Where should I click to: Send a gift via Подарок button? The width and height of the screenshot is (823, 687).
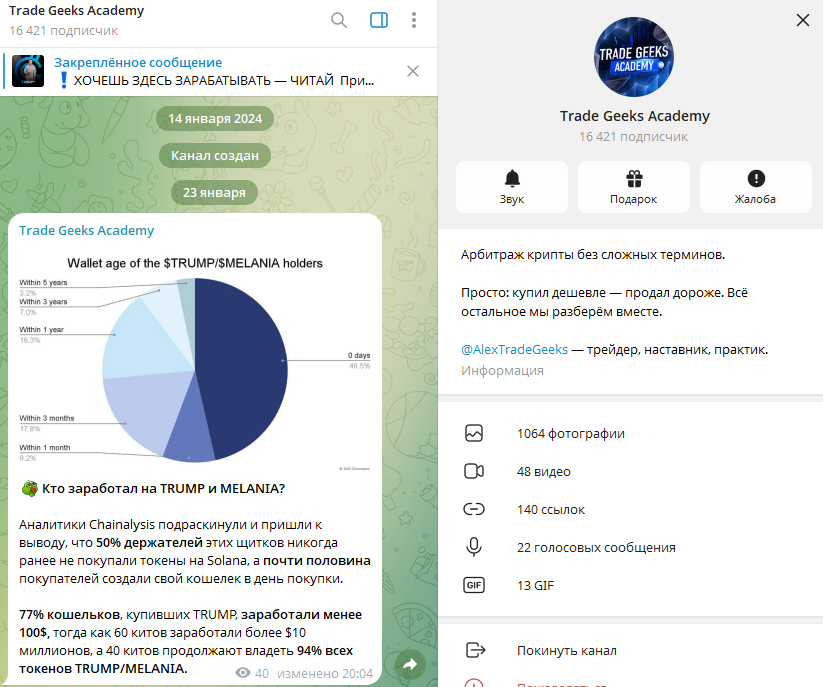tap(633, 187)
